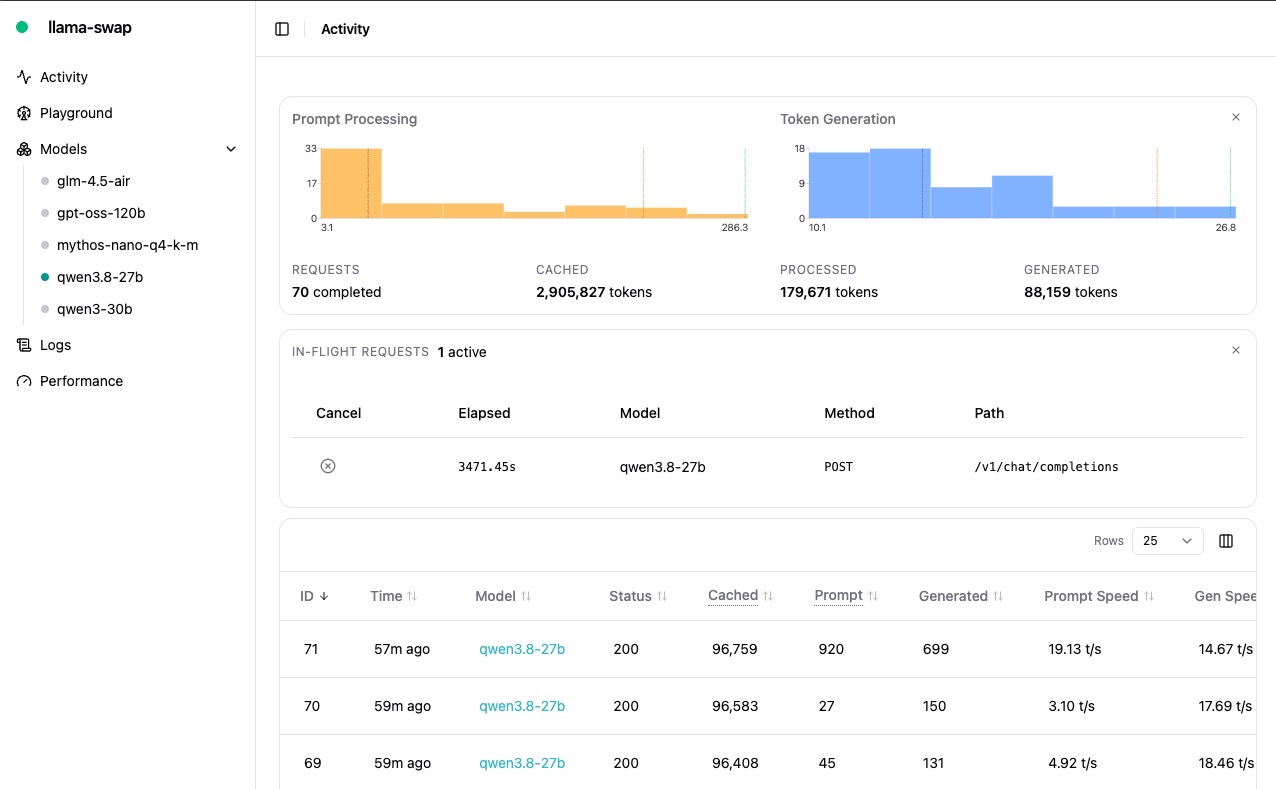Viewport: 1276px width, 789px height.
Task: Sort table by Prompt Speed column
Action: [x=1099, y=596]
